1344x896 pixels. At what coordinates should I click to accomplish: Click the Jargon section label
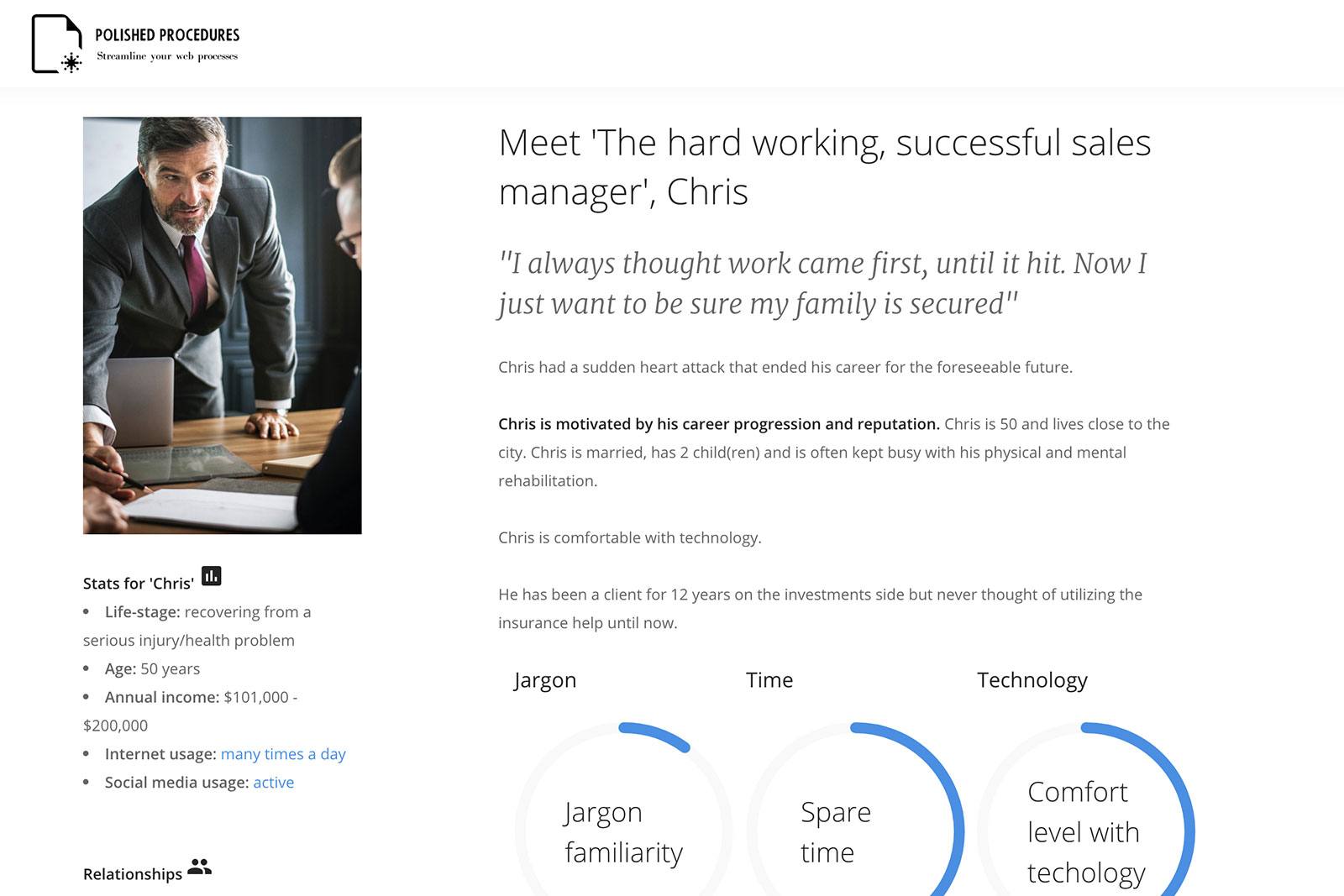pos(544,680)
